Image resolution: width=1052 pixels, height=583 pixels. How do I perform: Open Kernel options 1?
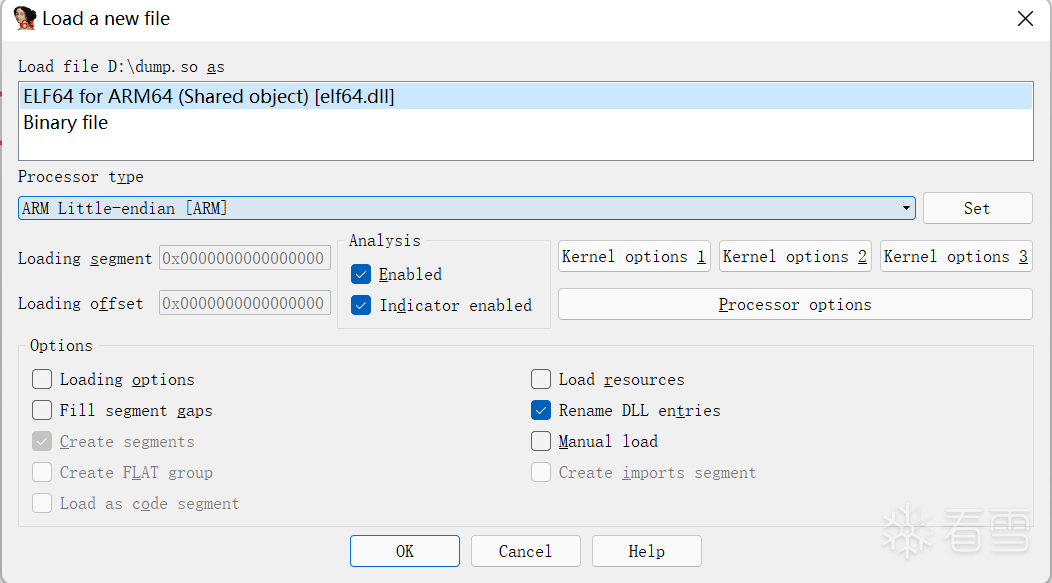(x=633, y=256)
